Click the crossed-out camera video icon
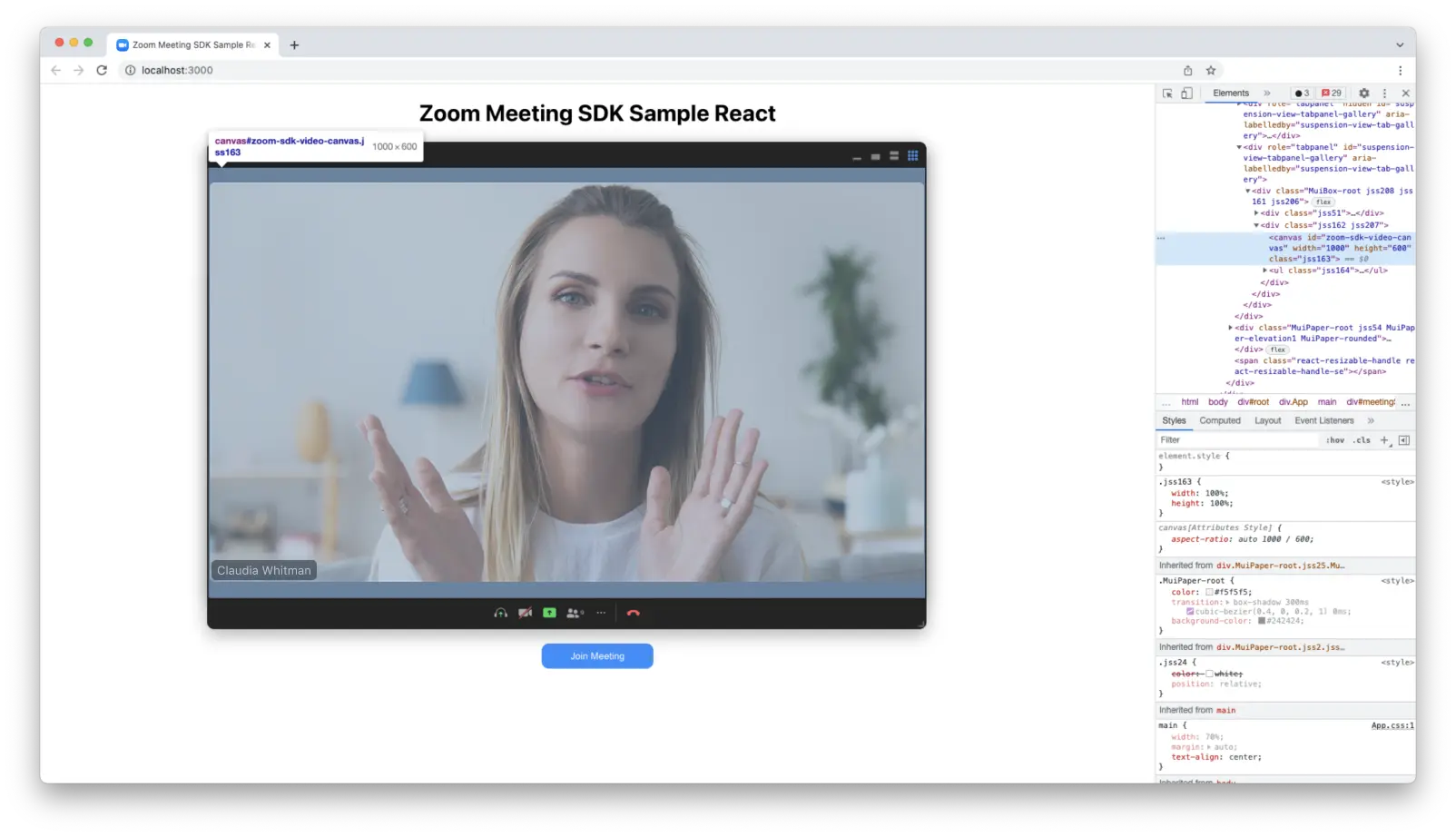1456x837 pixels. [525, 613]
